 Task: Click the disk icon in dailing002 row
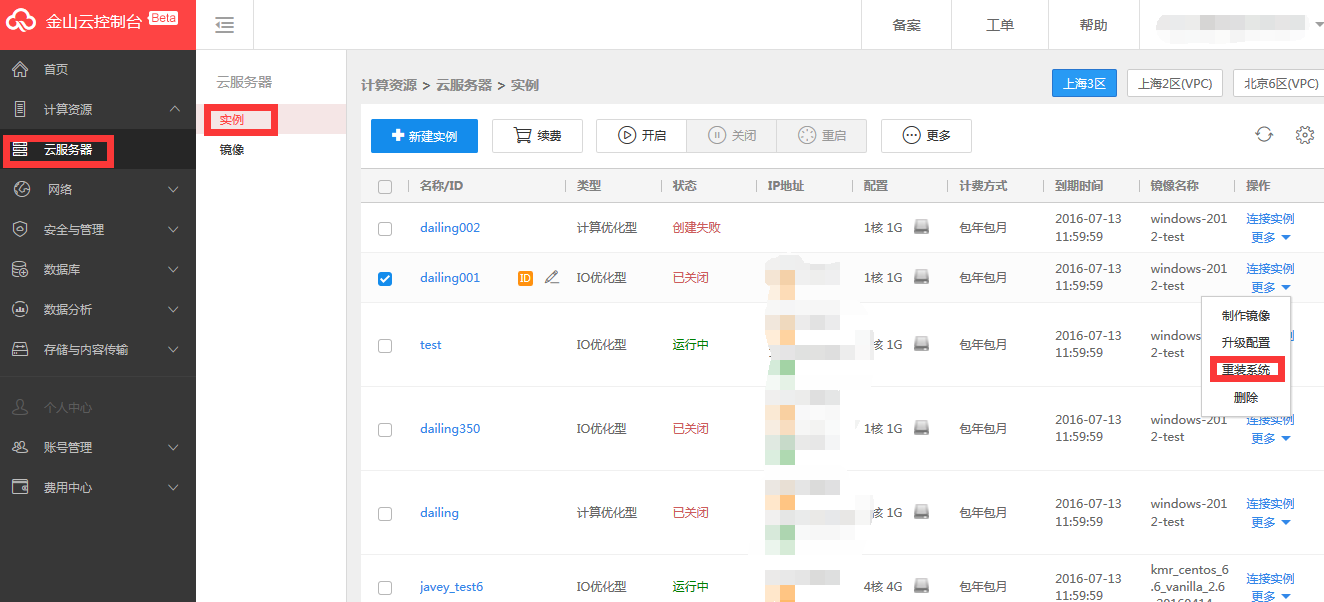click(x=922, y=228)
